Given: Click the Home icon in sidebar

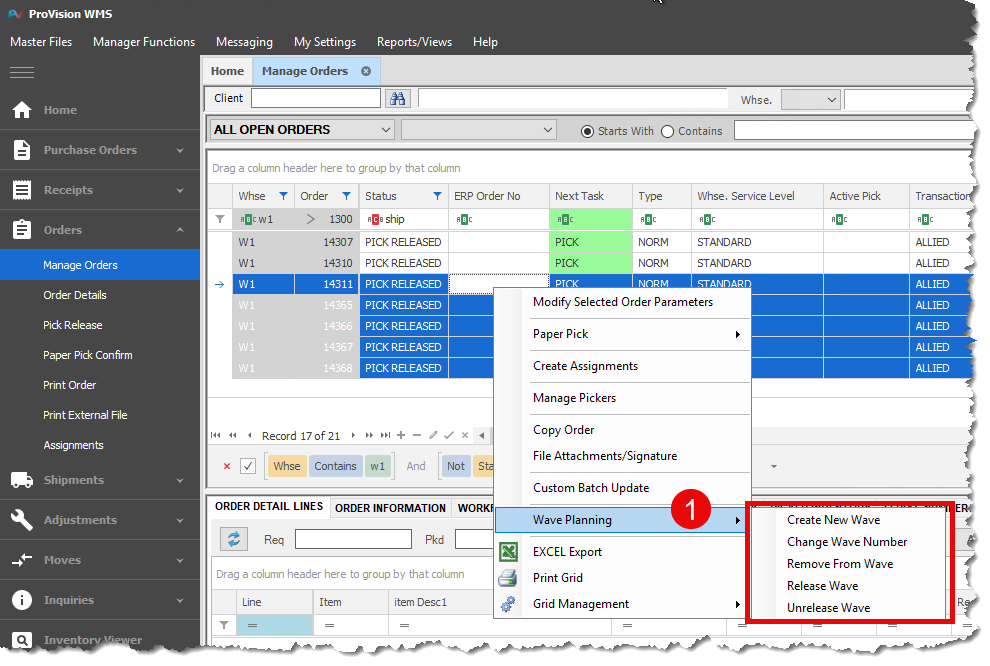Looking at the screenshot, I should [22, 110].
